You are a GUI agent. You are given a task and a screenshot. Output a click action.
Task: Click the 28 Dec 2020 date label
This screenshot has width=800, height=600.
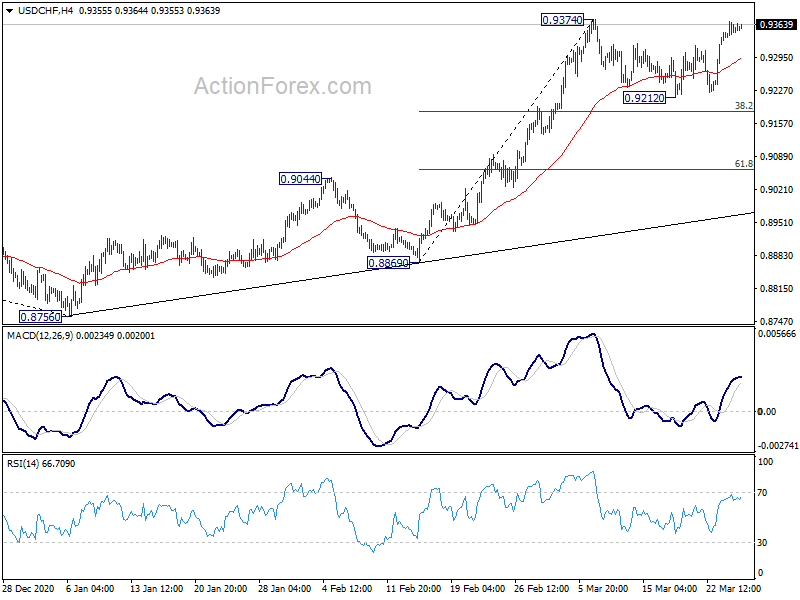pyautogui.click(x=28, y=588)
